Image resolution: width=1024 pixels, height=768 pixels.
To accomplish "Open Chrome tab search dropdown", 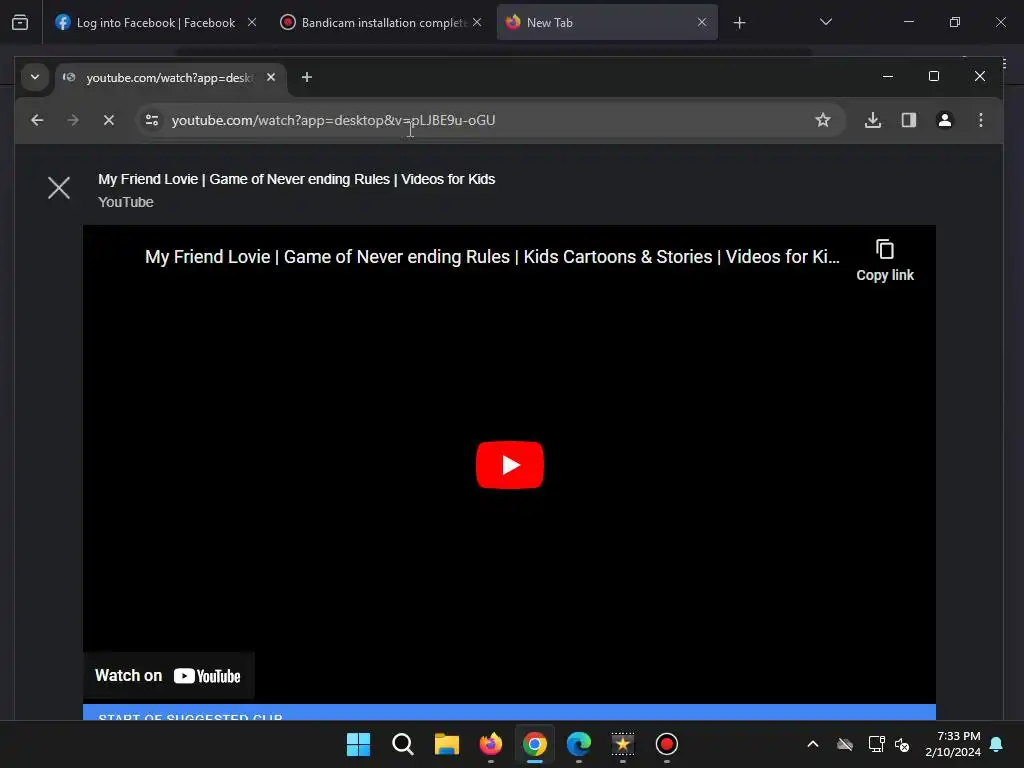I will tap(35, 77).
